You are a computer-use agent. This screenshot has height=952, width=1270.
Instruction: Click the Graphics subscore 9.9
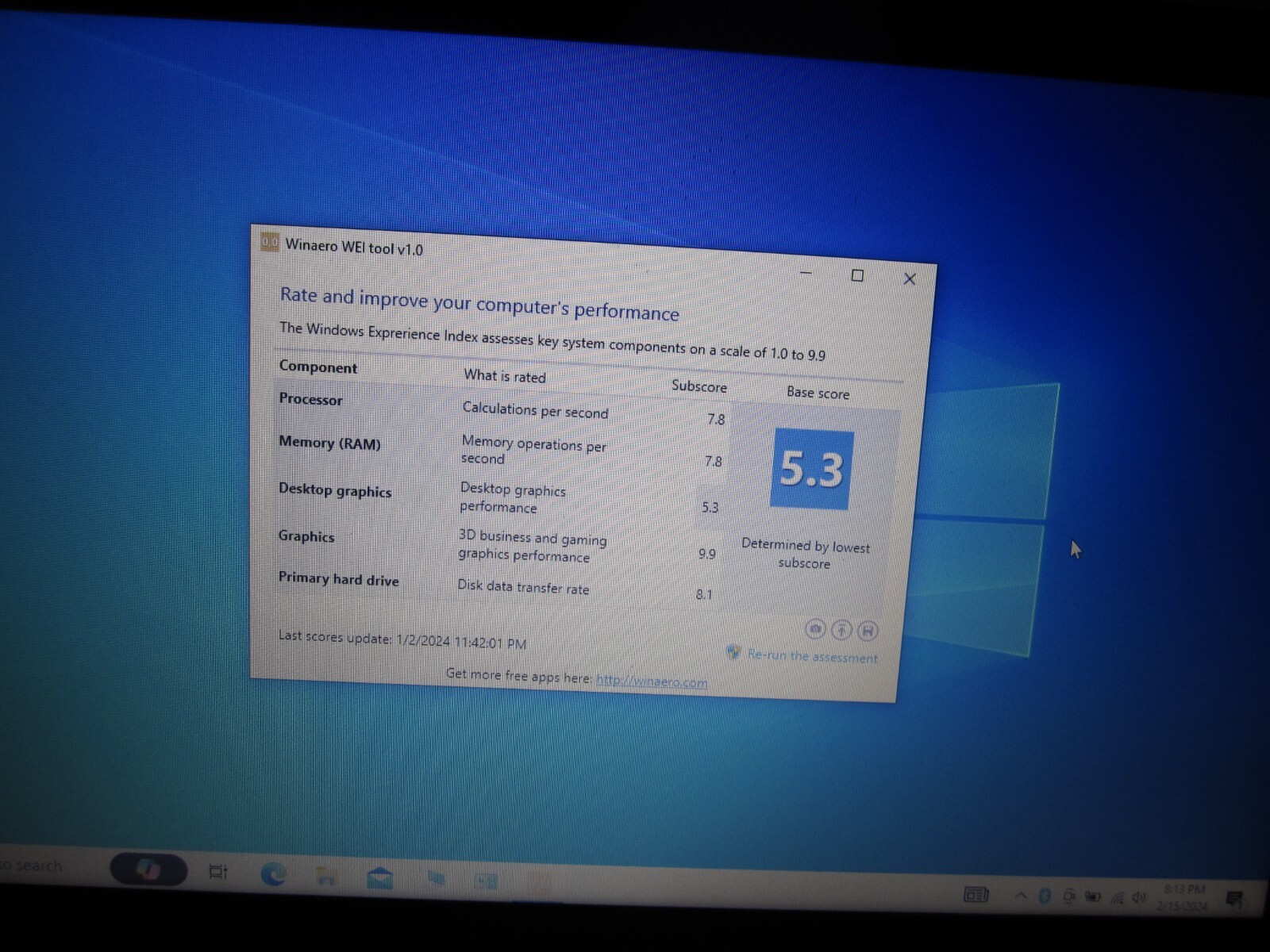point(706,554)
